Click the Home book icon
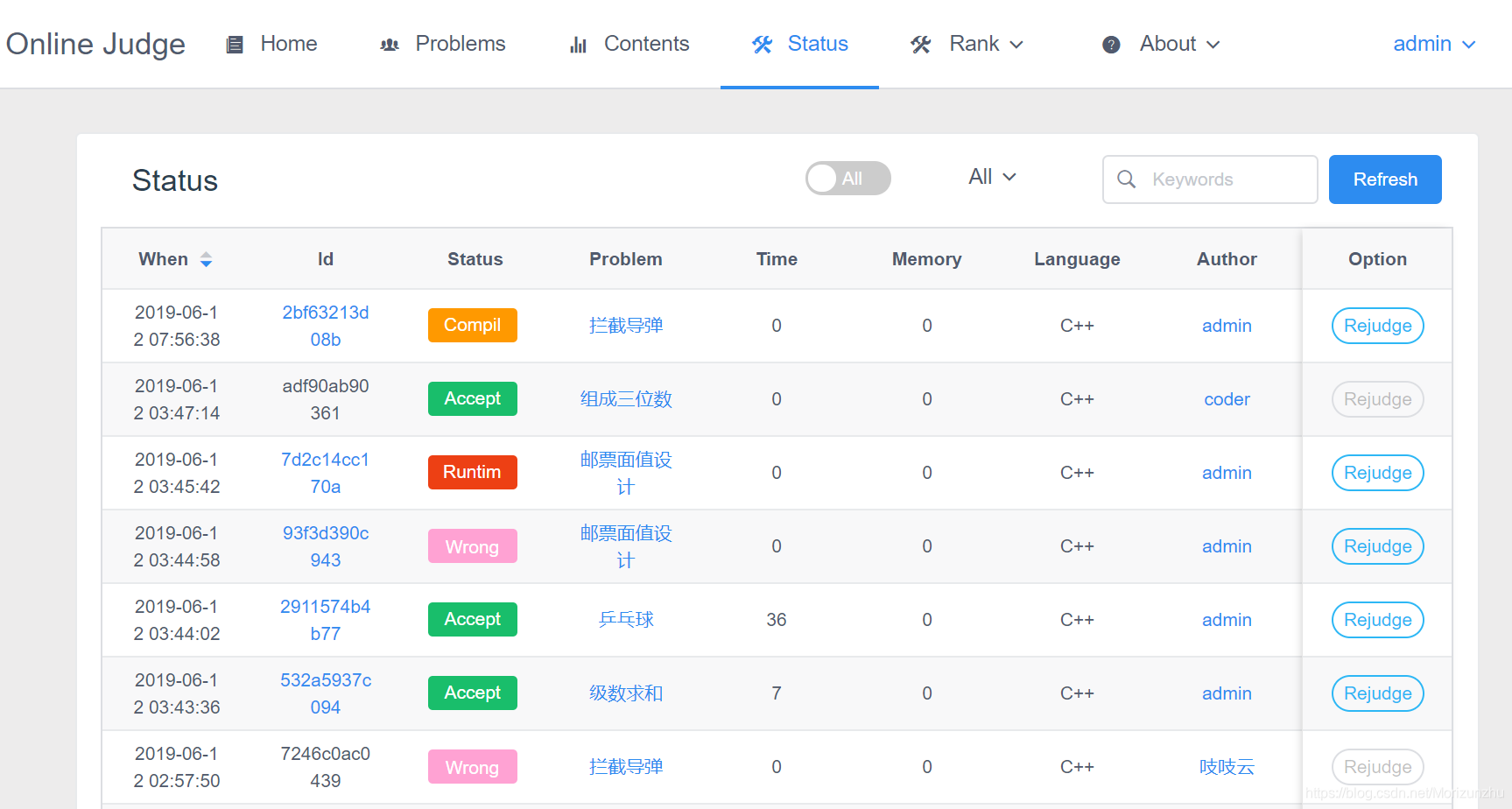This screenshot has height=809, width=1512. pyautogui.click(x=235, y=45)
